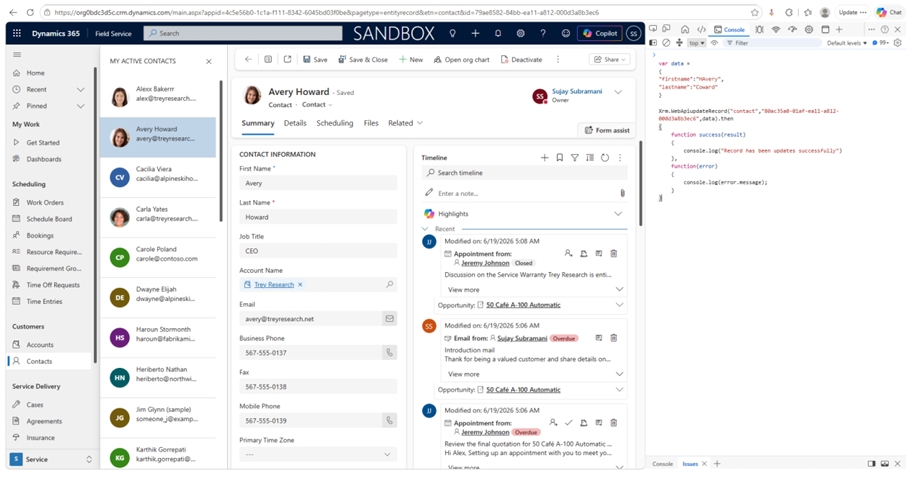This screenshot has width=922, height=499.
Task: Click the Job Title field containing CEO
Action: click(318, 251)
